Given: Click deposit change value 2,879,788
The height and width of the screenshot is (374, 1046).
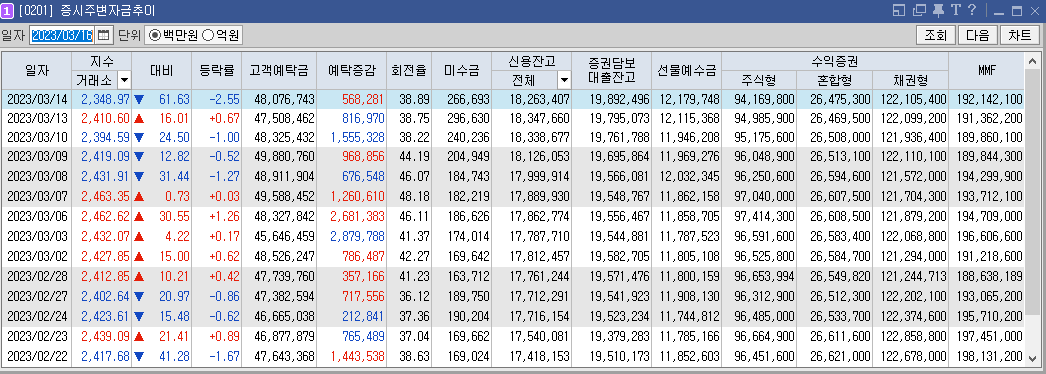Looking at the screenshot, I should (358, 236).
